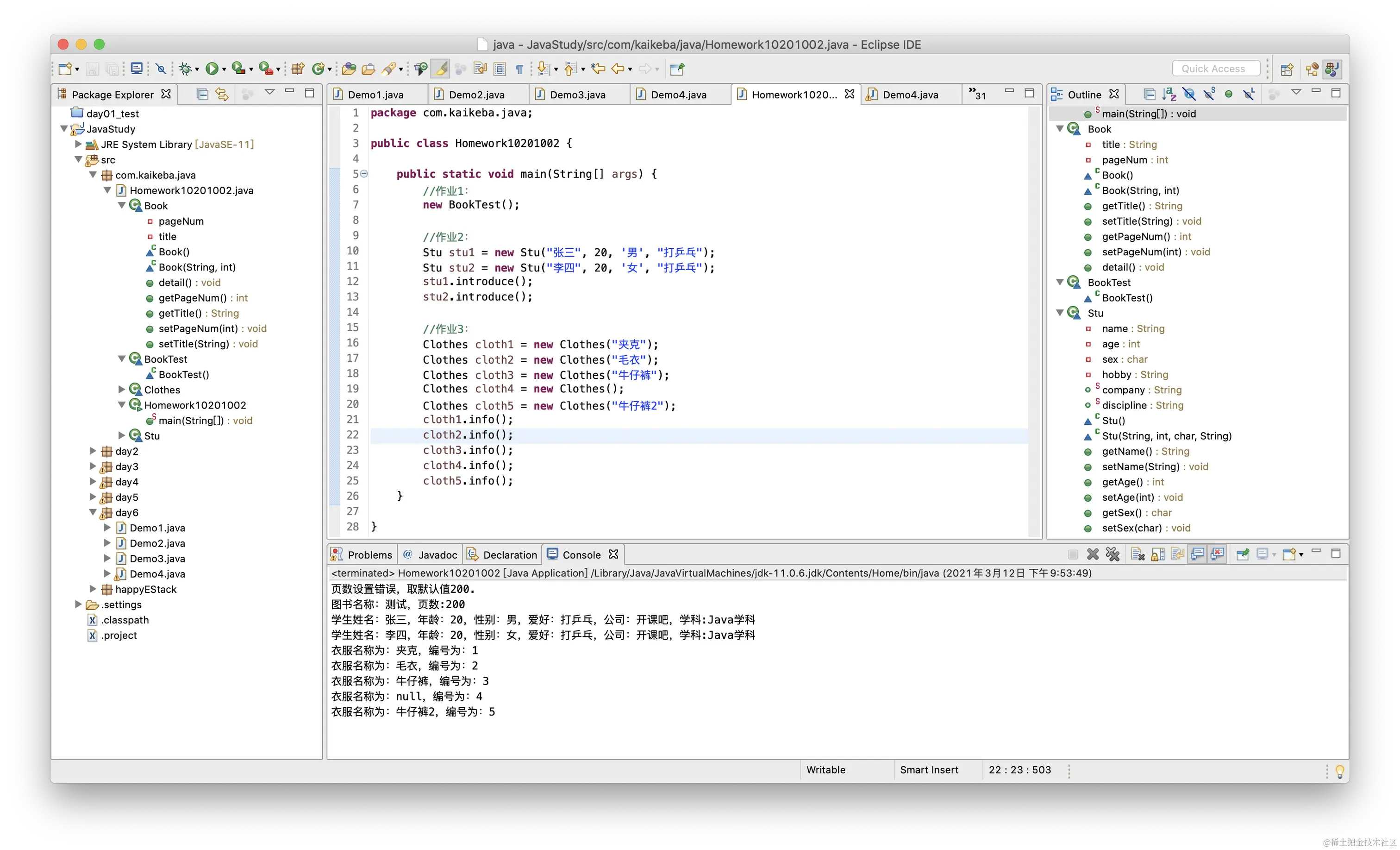Screen dimensions: 1400x850
Task: Click the Sort alphabetically icon in Outline
Action: click(1169, 94)
